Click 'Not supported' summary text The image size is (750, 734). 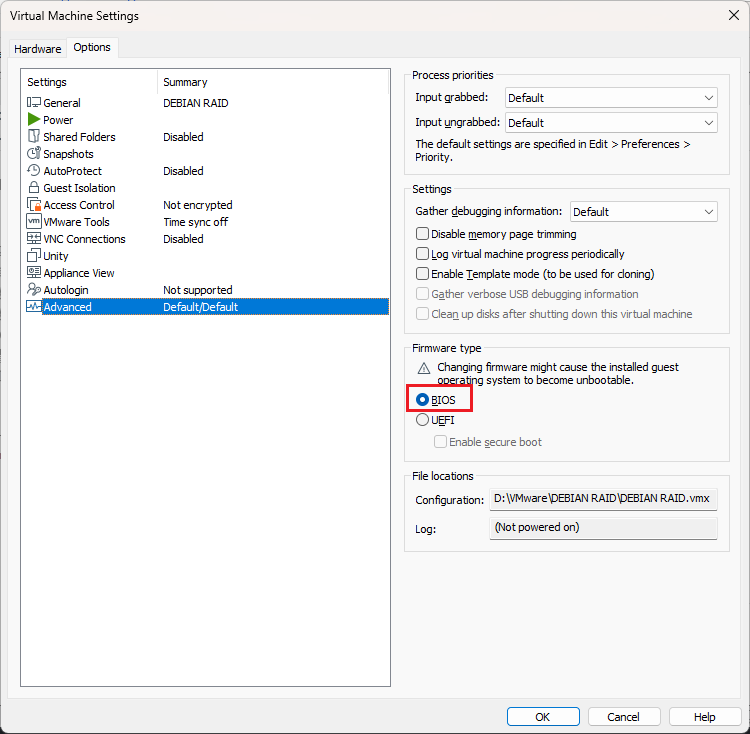198,290
